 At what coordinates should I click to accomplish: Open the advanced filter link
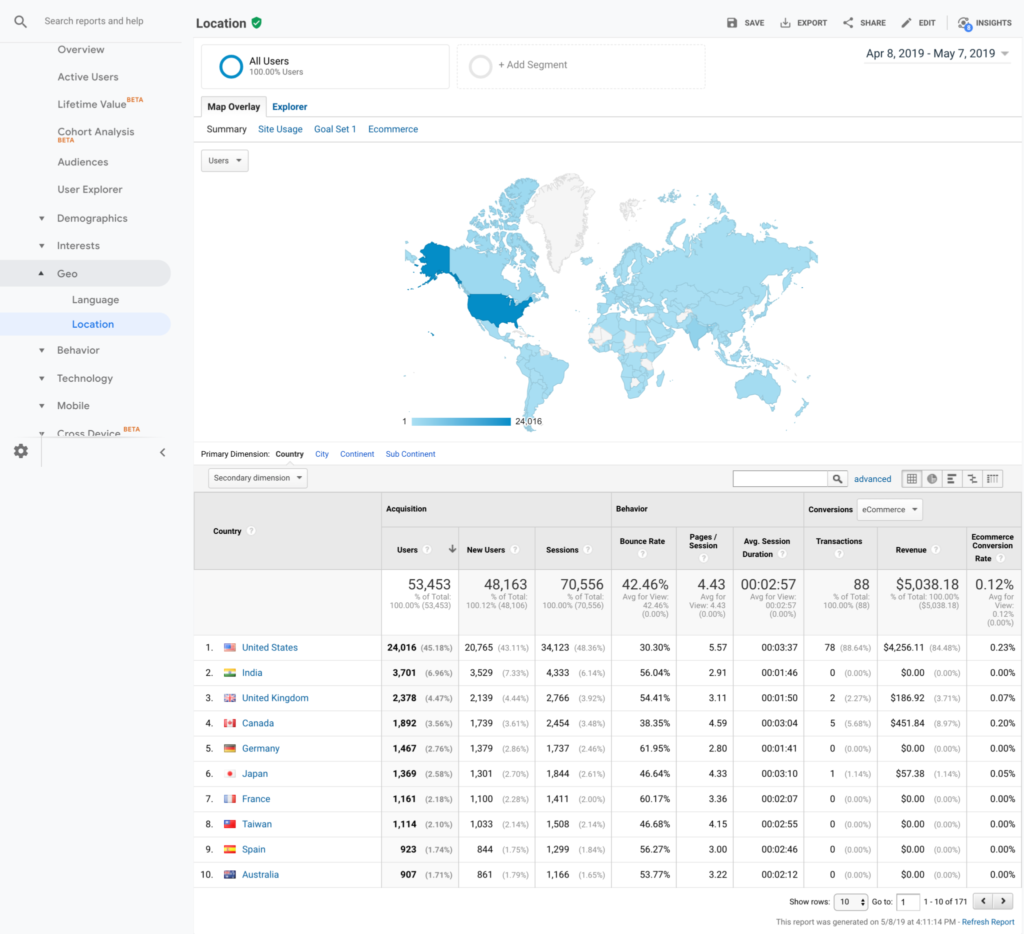tap(872, 479)
